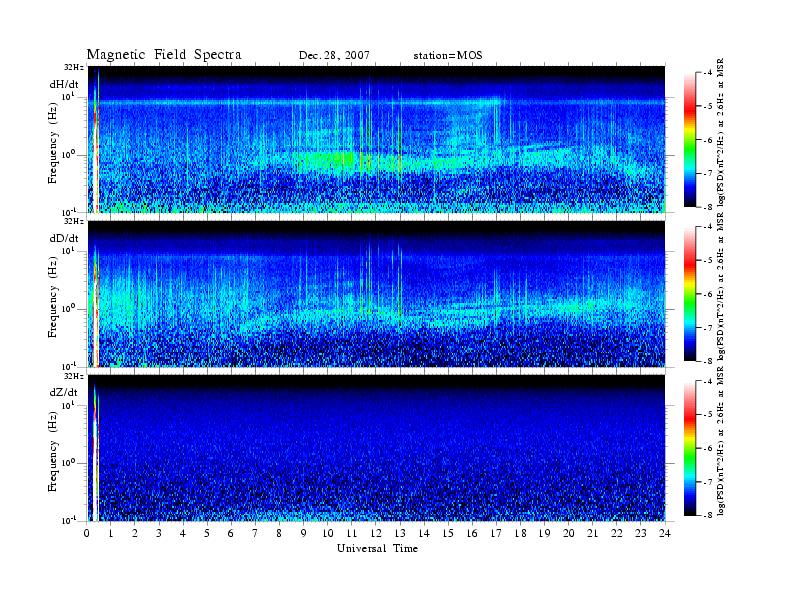Click hour "20" on the Universal Time axis
This screenshot has width=792, height=612.
569,534
